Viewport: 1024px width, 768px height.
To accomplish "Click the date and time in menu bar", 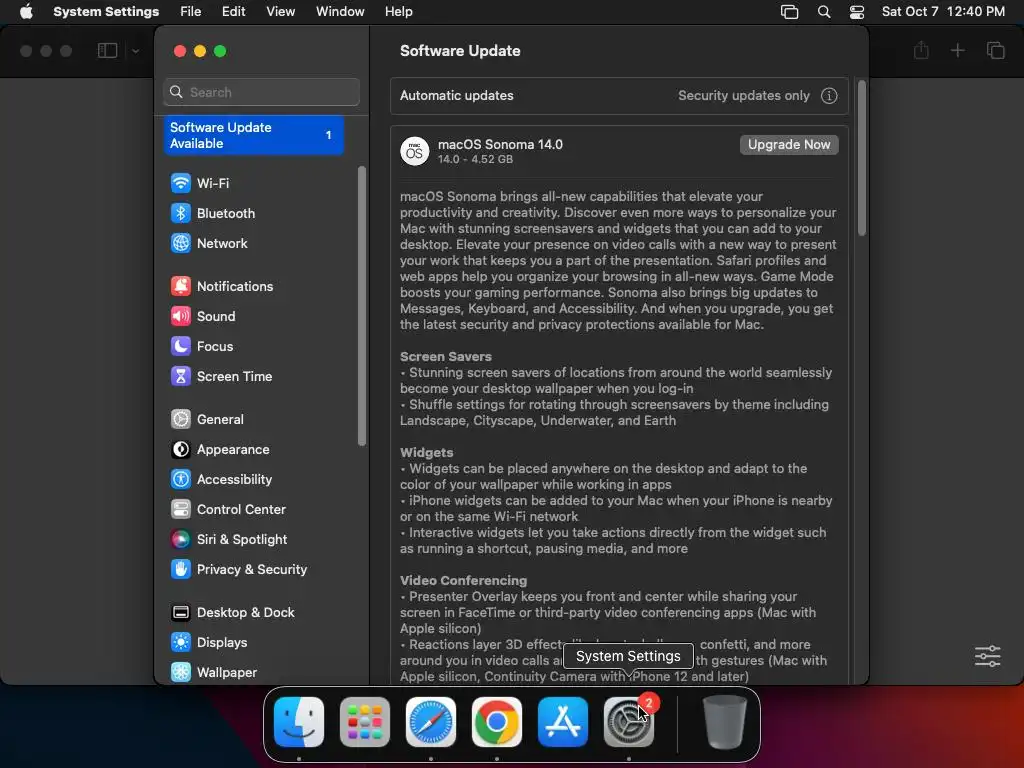I will (x=943, y=12).
